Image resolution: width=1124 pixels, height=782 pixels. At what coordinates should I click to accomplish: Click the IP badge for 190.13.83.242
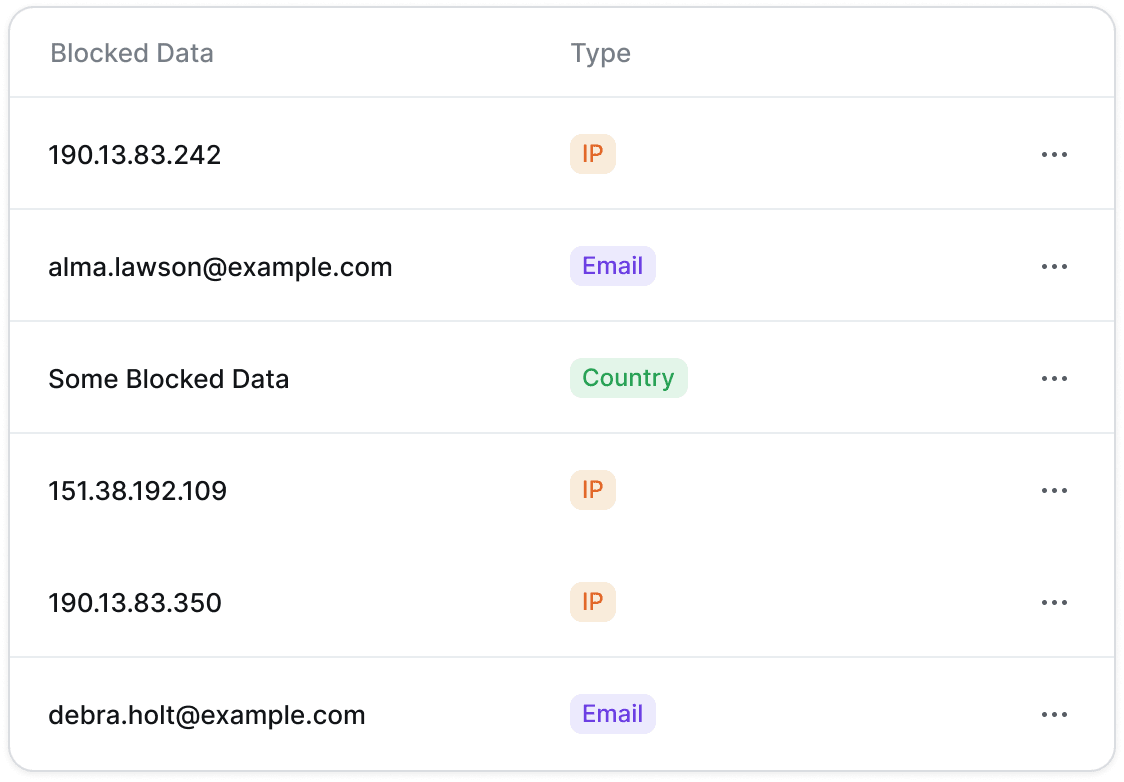click(593, 154)
